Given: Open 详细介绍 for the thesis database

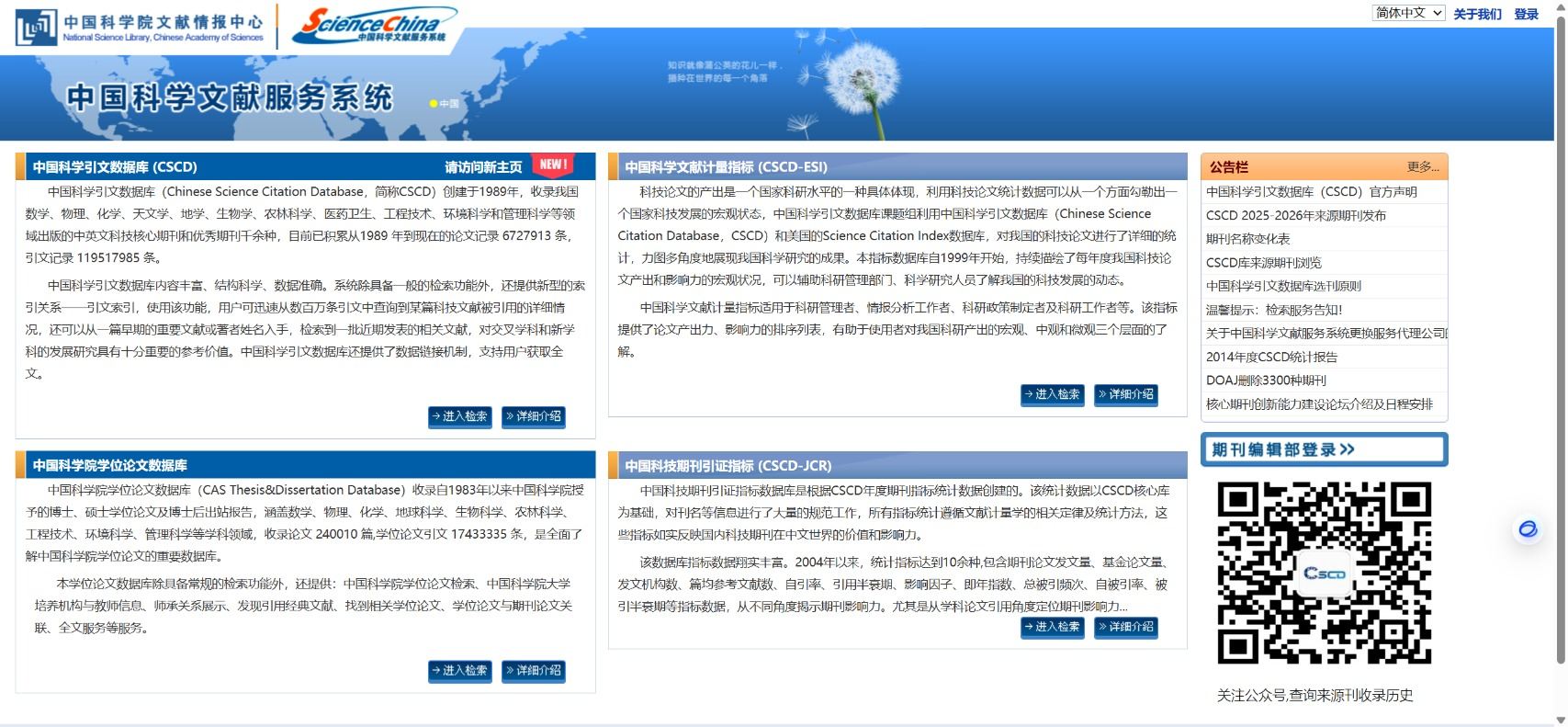Looking at the screenshot, I should [534, 671].
